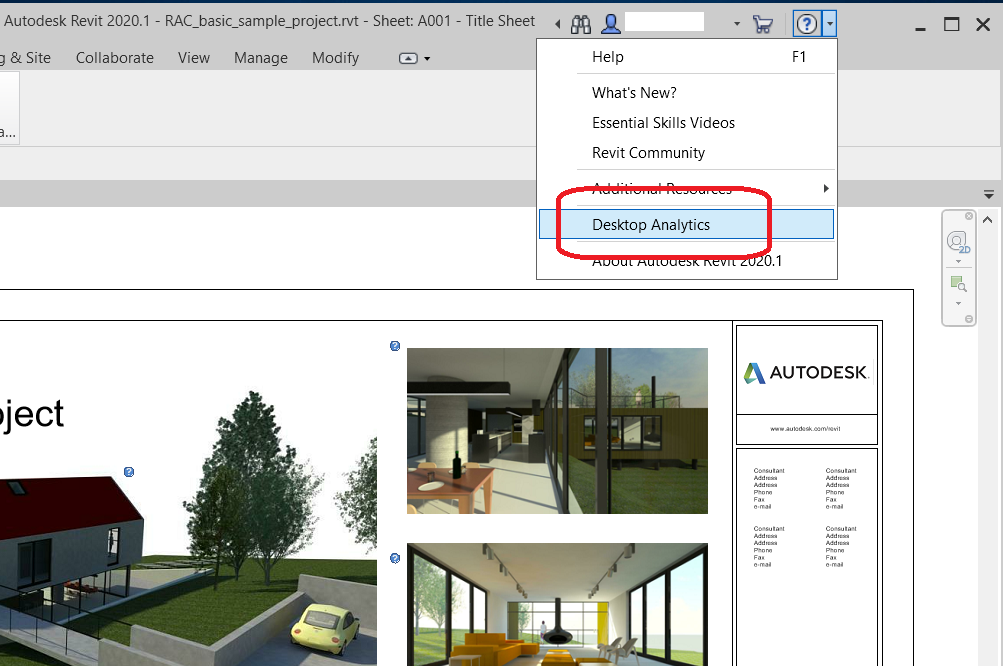Select Desktop Analytics from the Help menu
The width and height of the screenshot is (1003, 666).
(x=650, y=226)
